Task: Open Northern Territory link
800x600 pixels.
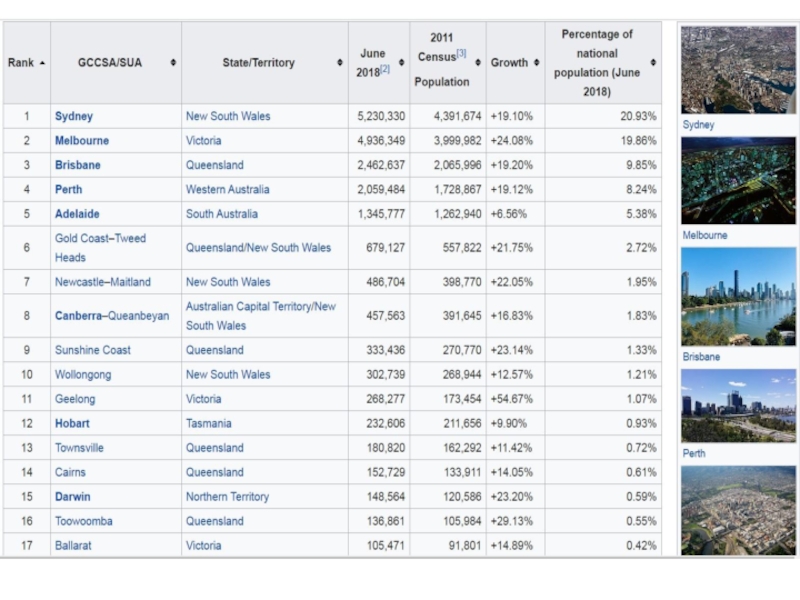Action: pos(227,497)
